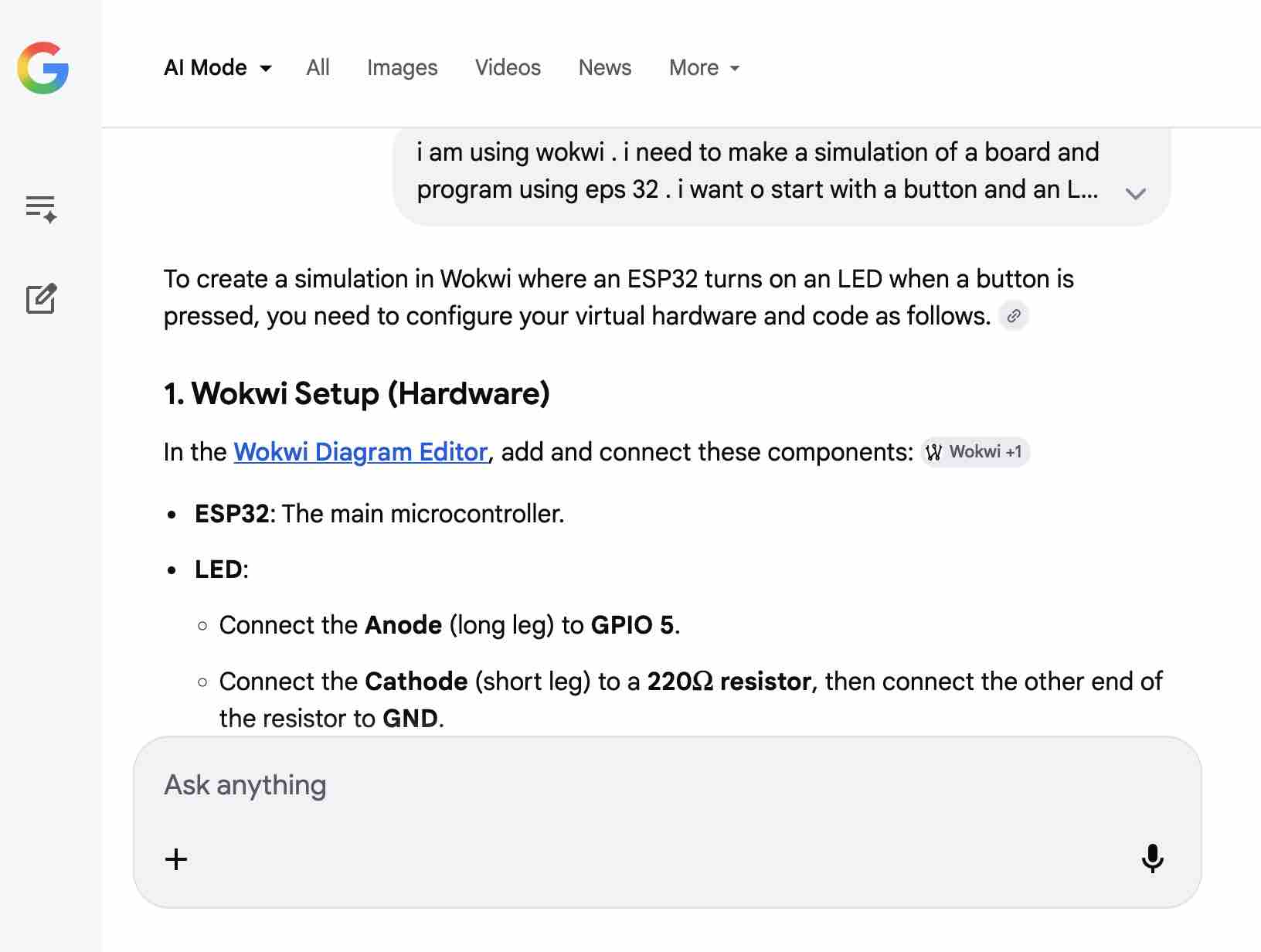
Task: Click the Wokwi Setup (Hardware) heading
Action: [x=357, y=393]
